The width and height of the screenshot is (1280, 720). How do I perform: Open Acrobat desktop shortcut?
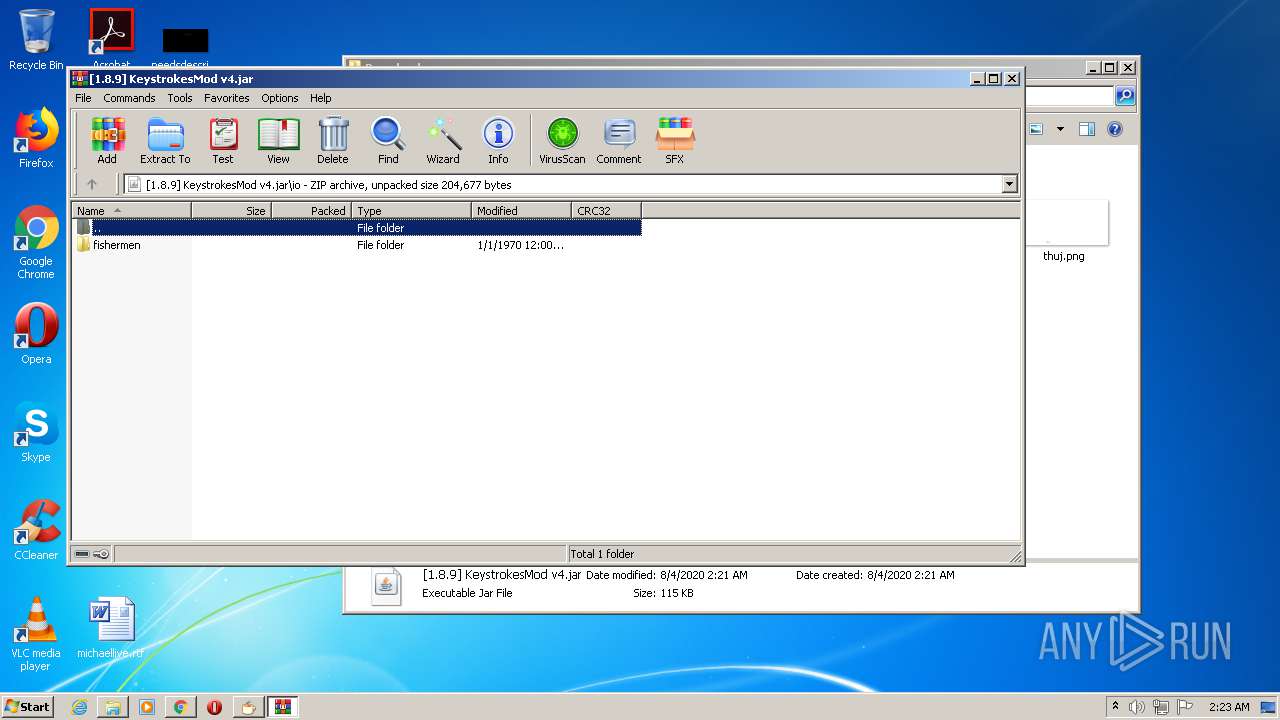tap(111, 36)
